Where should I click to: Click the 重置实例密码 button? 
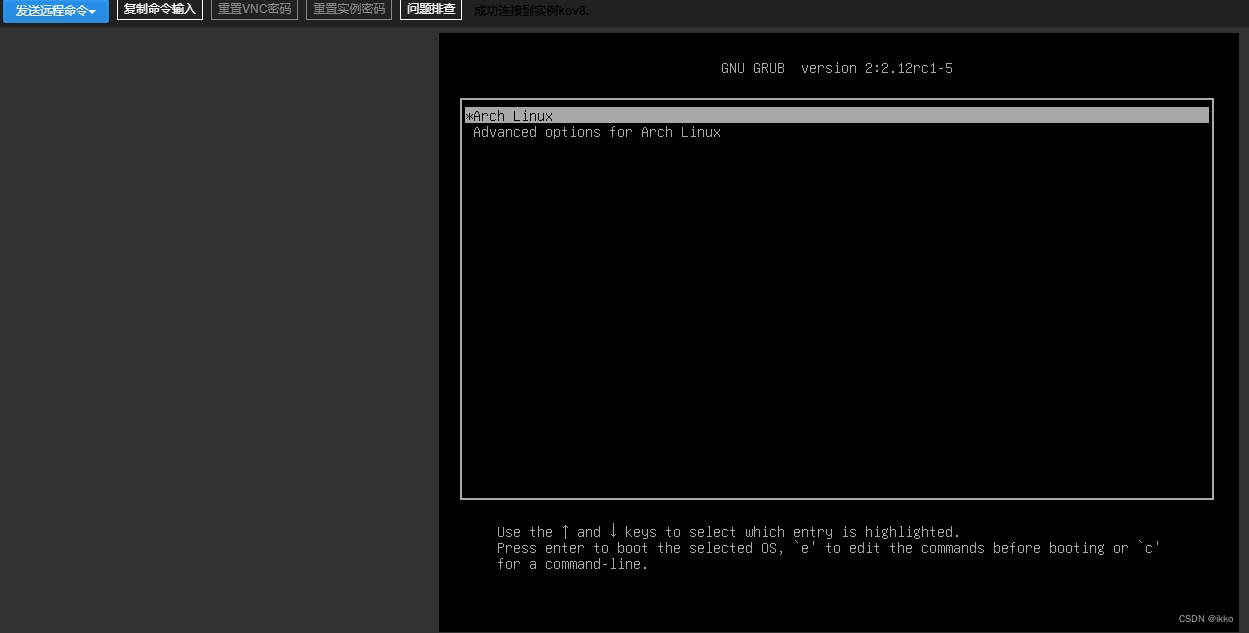click(x=348, y=9)
